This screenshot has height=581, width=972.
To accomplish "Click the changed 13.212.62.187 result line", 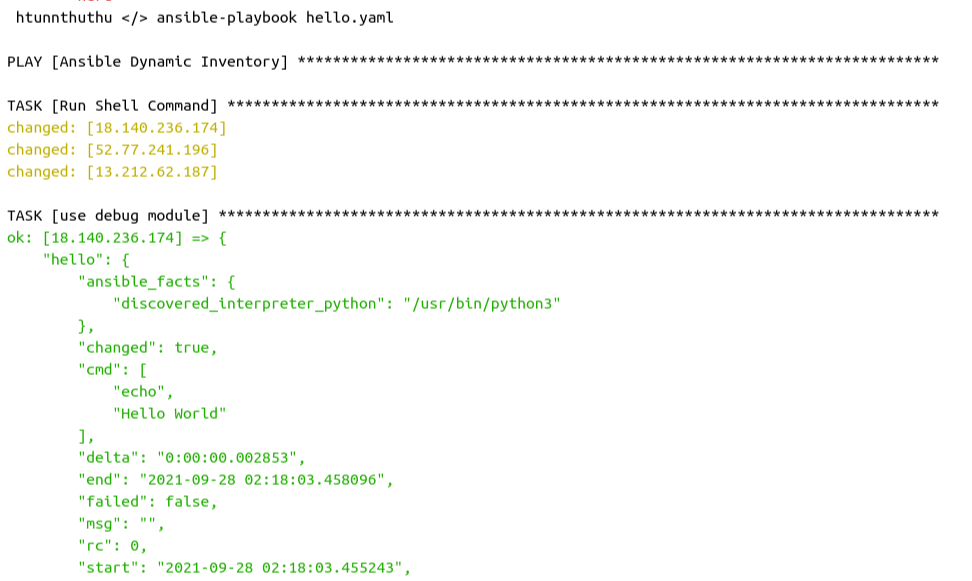I will (x=112, y=172).
